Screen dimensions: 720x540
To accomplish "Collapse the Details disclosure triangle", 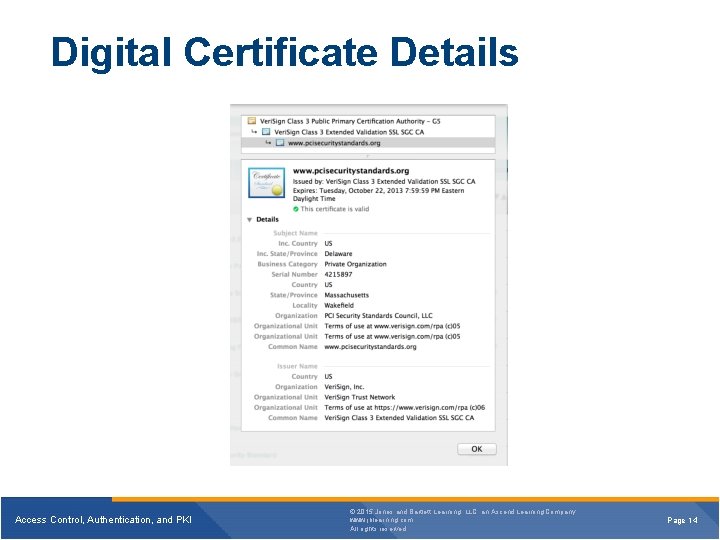I will (249, 220).
